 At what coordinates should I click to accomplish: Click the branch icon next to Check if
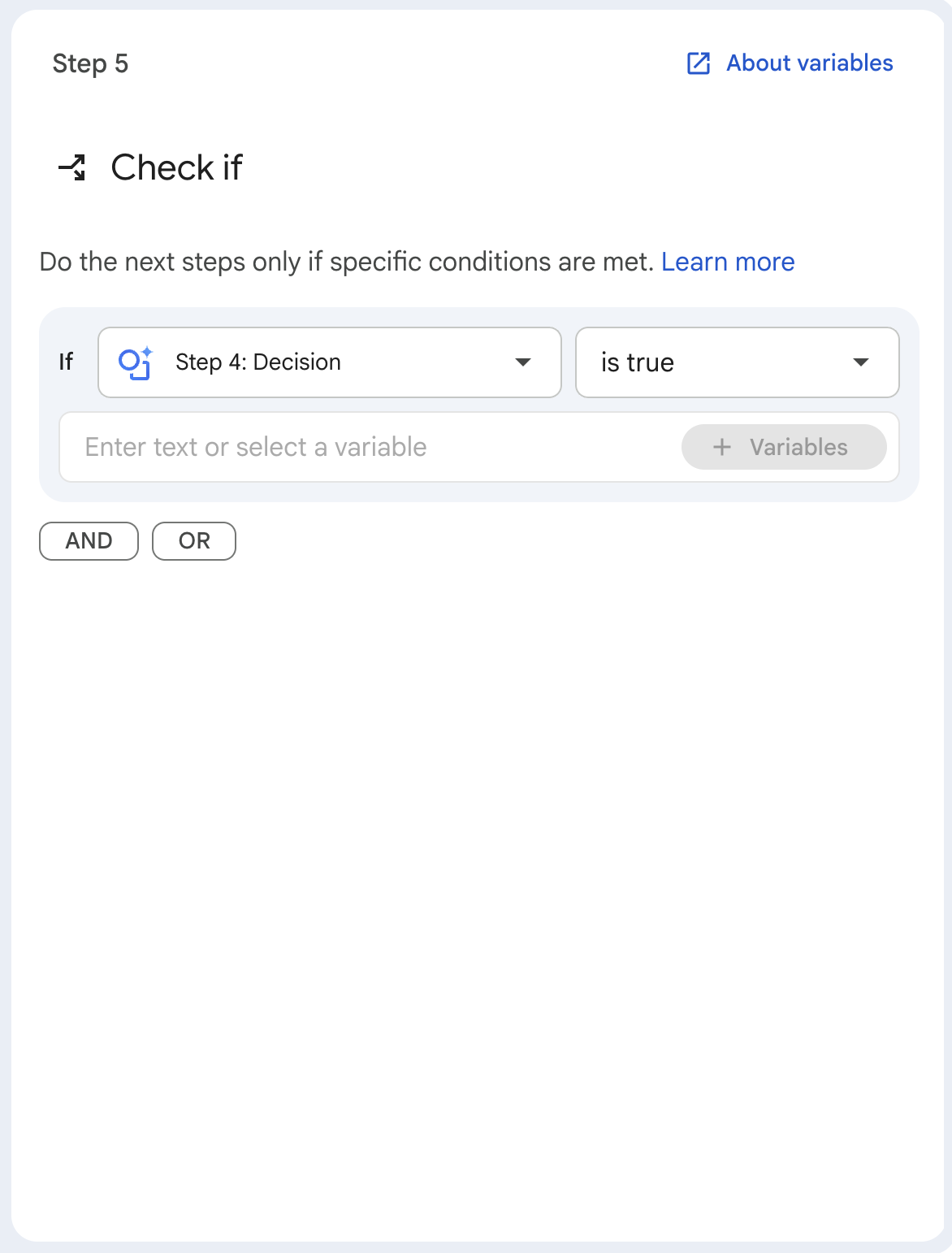(x=72, y=167)
